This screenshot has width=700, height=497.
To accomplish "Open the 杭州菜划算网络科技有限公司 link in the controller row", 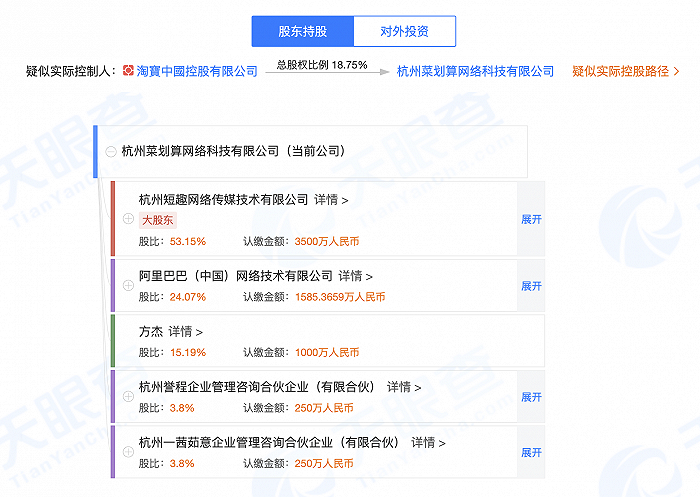I will 475,71.
